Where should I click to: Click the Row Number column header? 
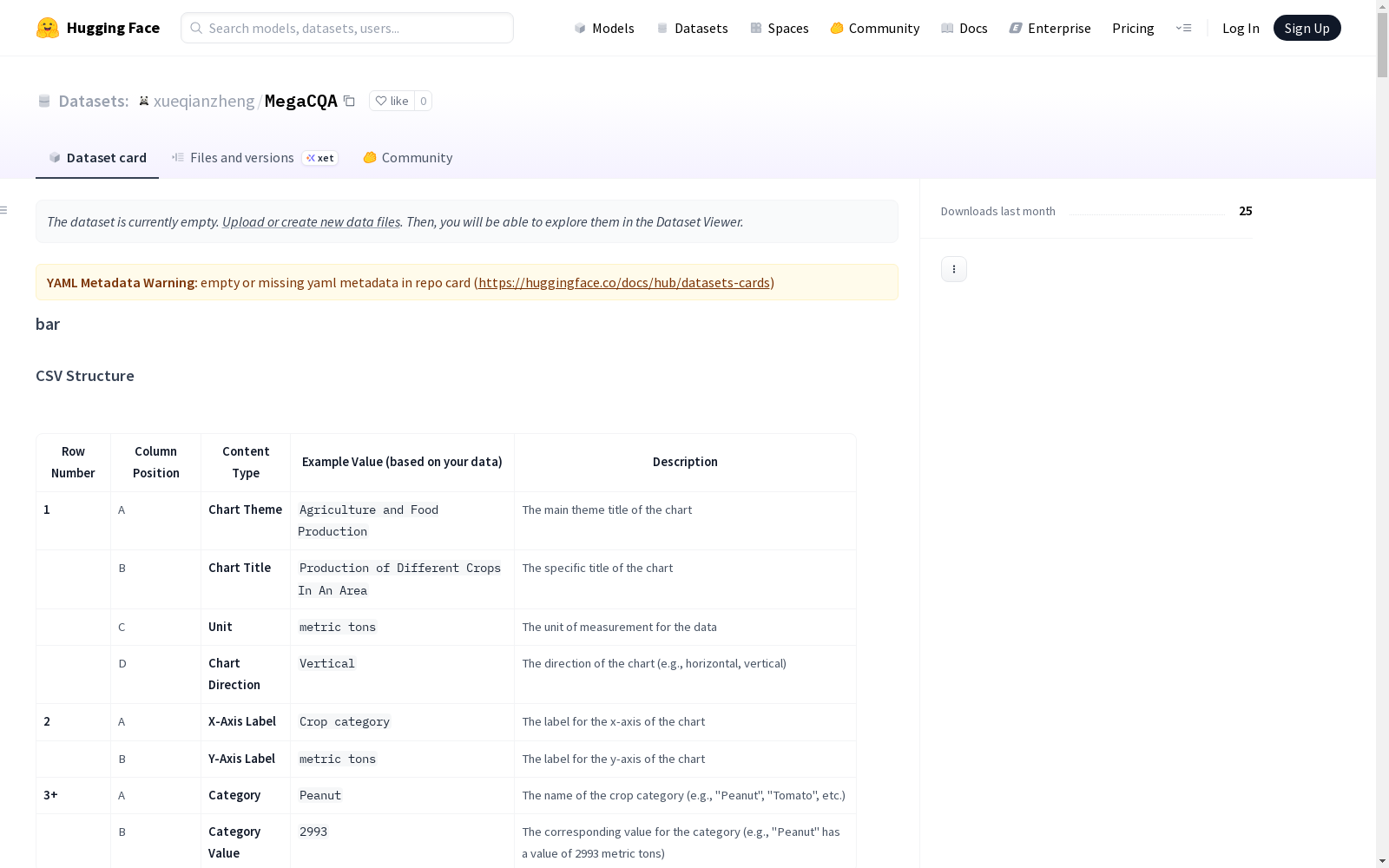click(x=73, y=463)
